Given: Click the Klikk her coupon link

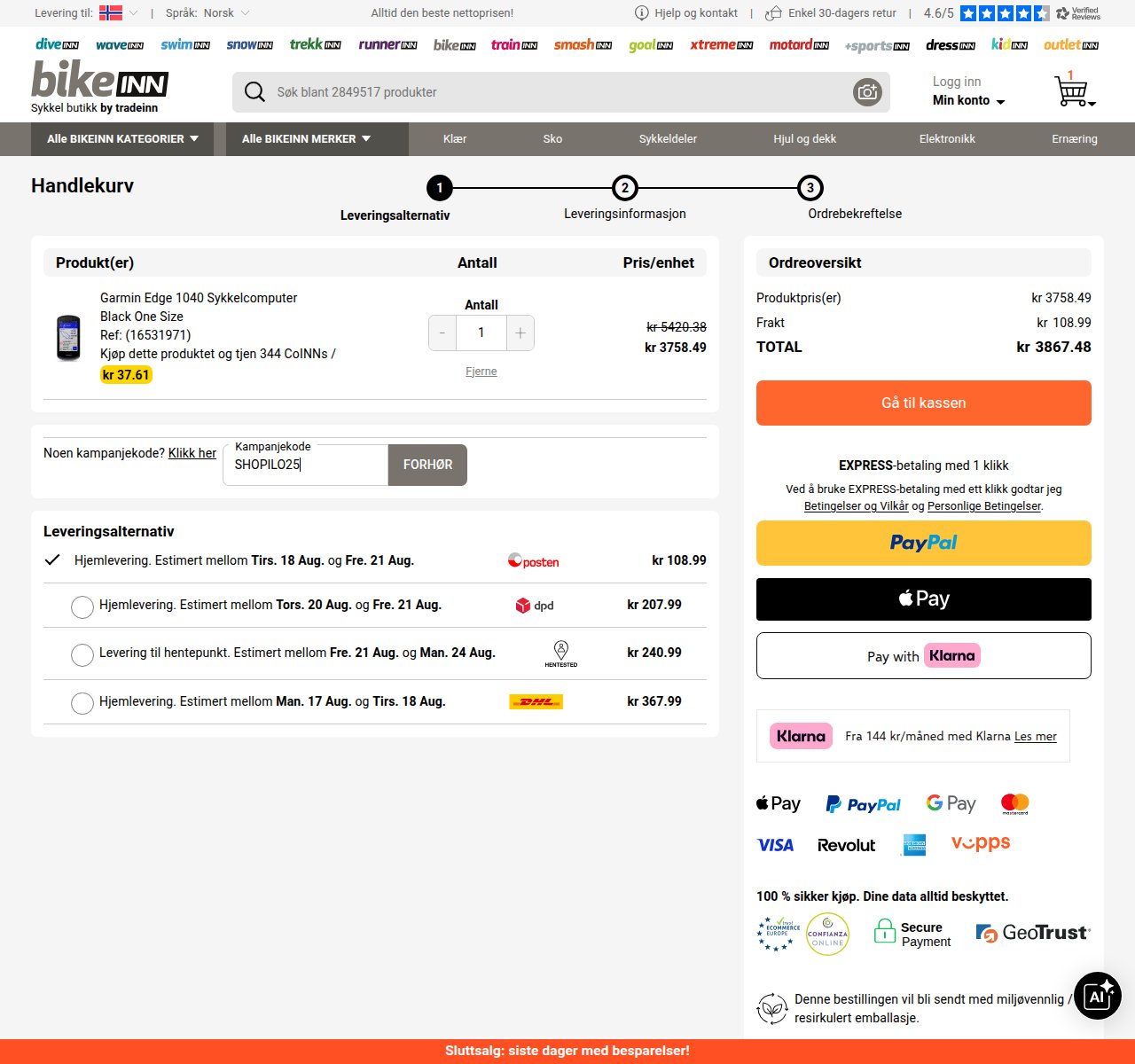Looking at the screenshot, I should pos(192,453).
